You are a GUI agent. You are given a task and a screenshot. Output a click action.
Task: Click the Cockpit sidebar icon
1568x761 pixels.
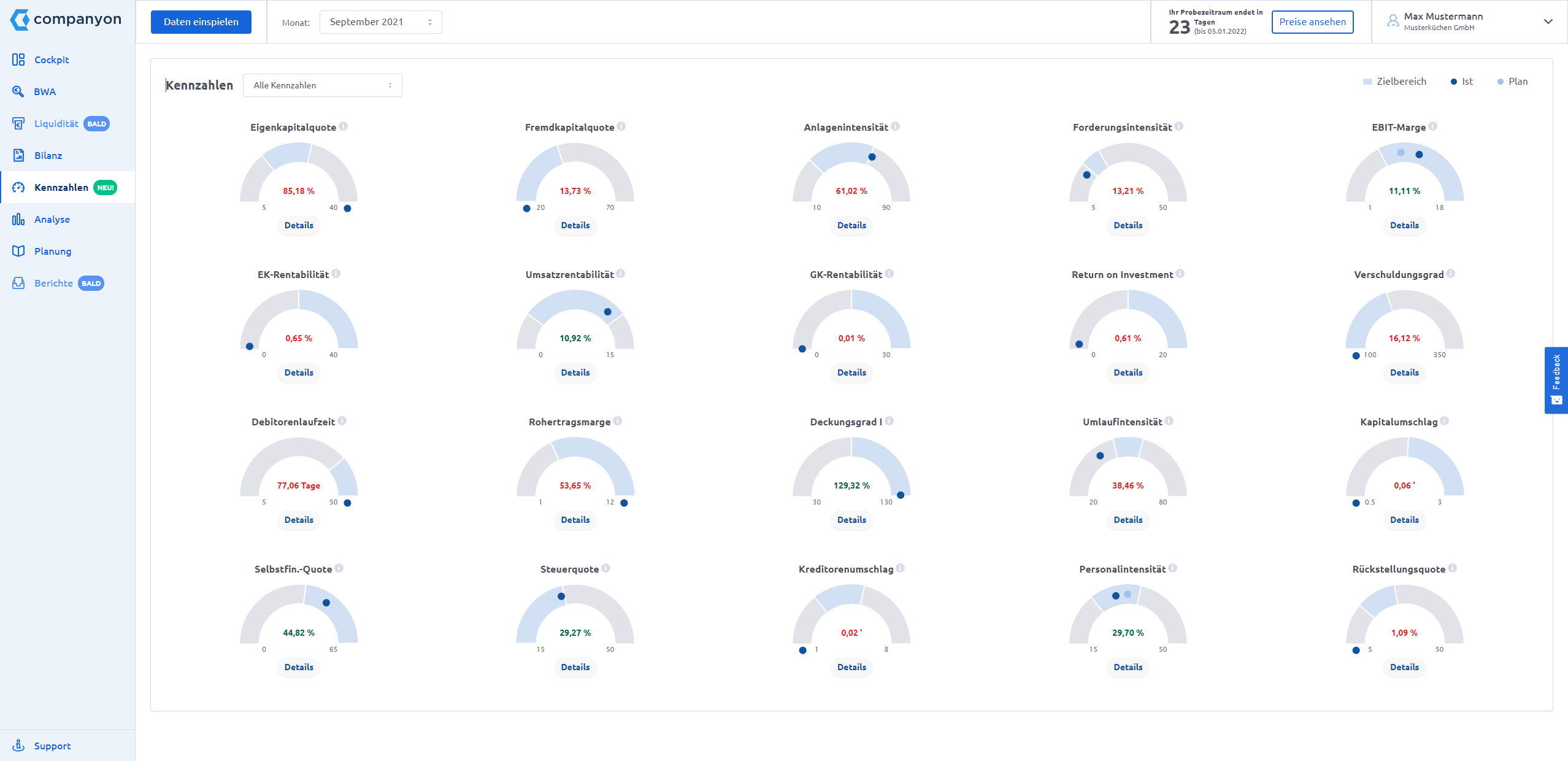[18, 60]
